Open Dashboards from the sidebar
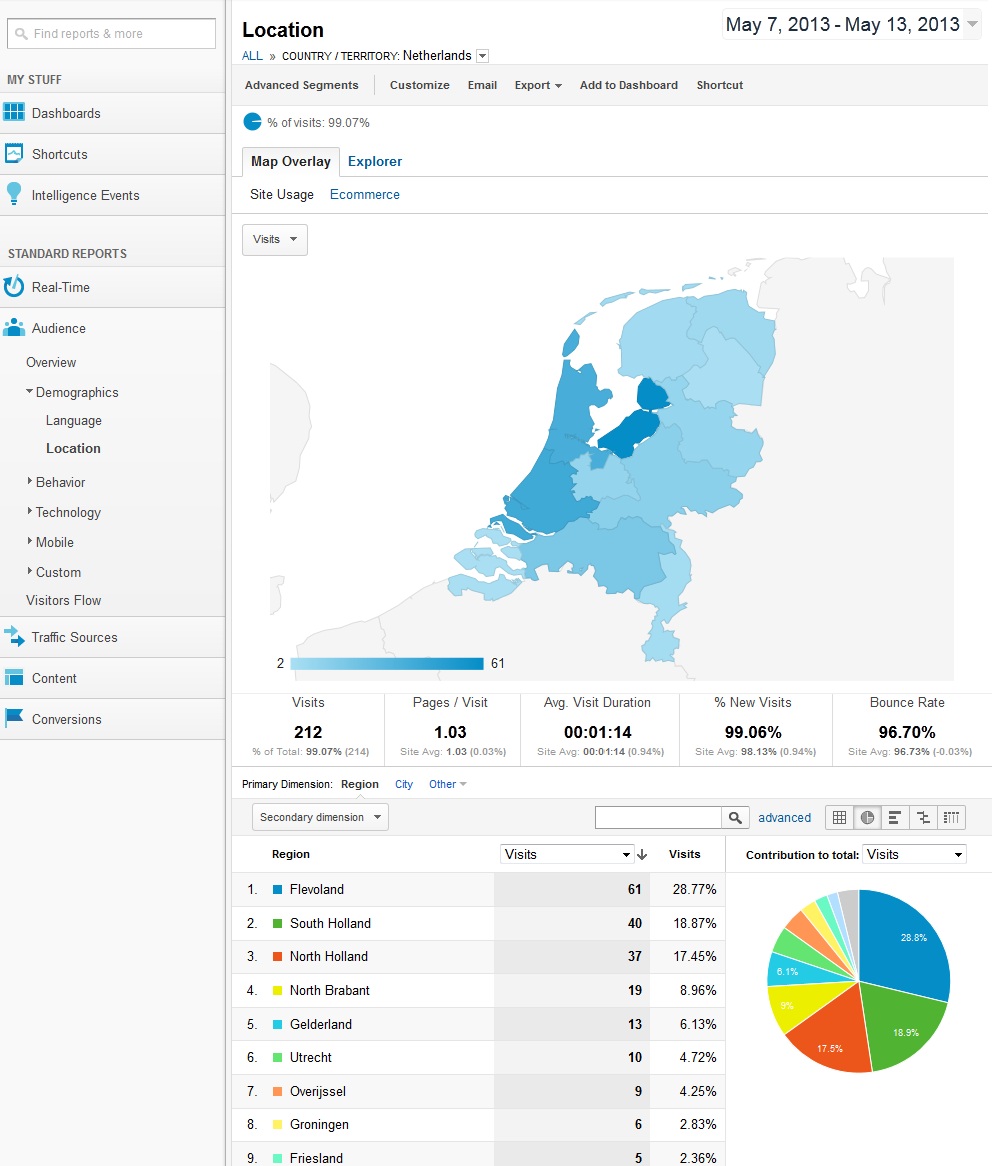 [x=66, y=113]
